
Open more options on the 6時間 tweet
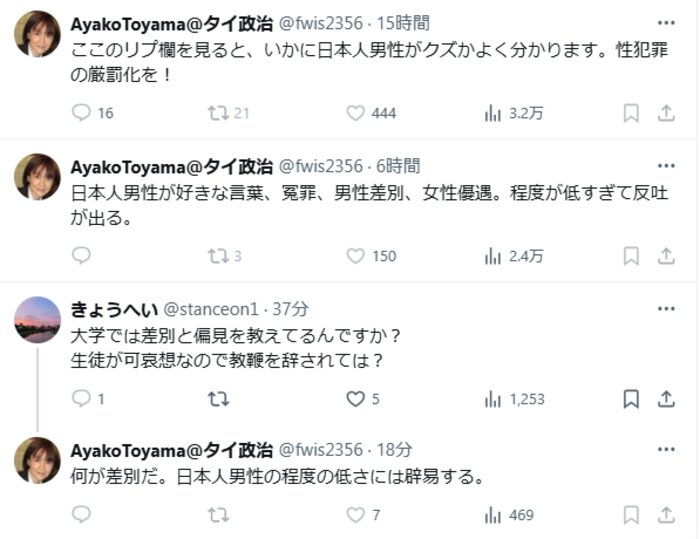(x=666, y=165)
